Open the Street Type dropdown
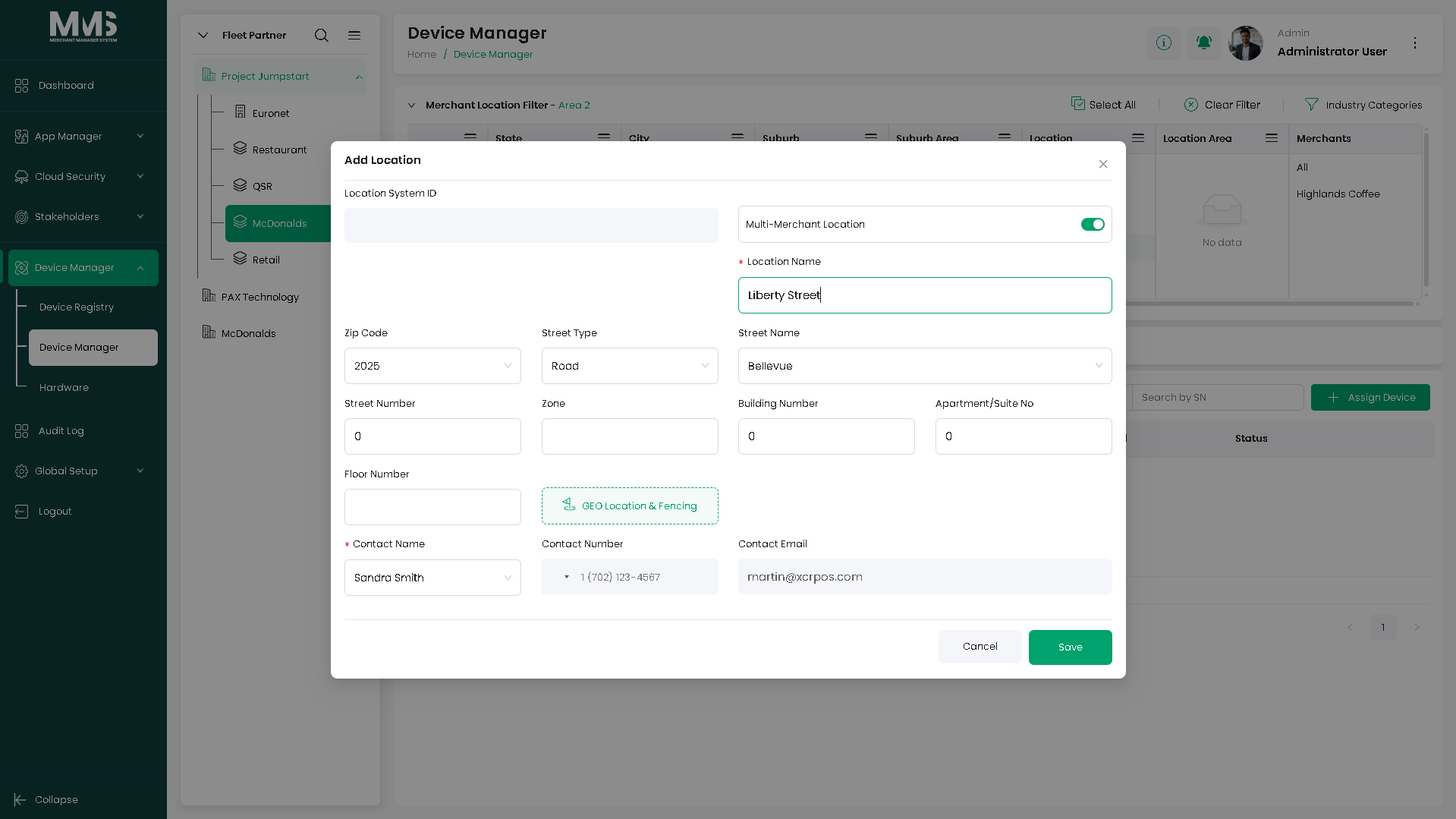 [630, 366]
